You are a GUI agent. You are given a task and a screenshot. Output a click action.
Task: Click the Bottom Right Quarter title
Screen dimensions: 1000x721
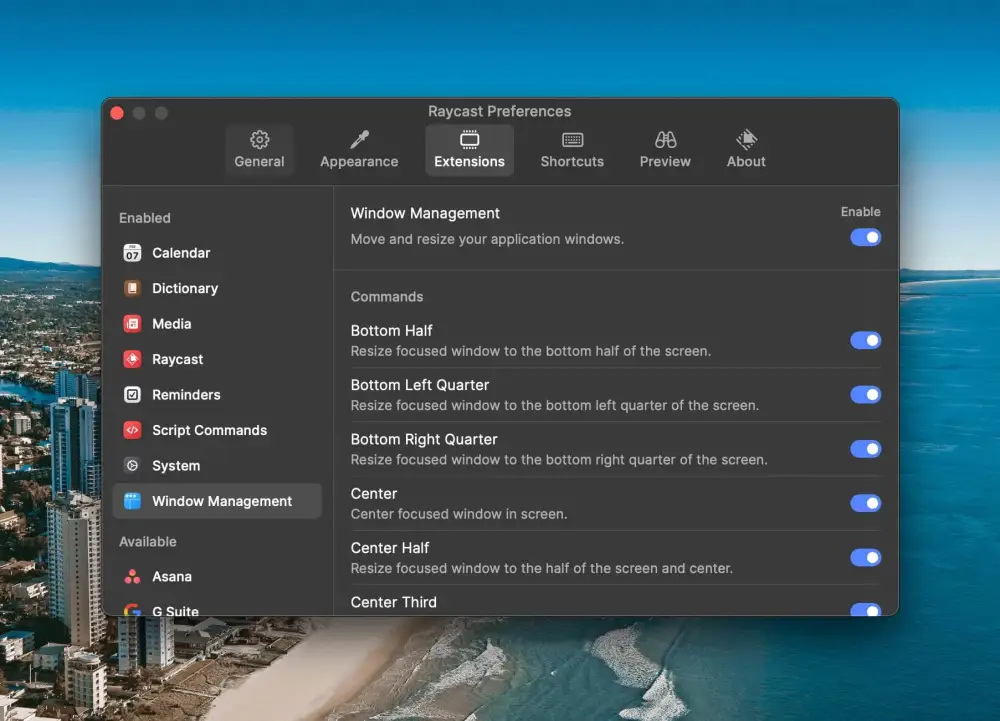click(x=424, y=439)
